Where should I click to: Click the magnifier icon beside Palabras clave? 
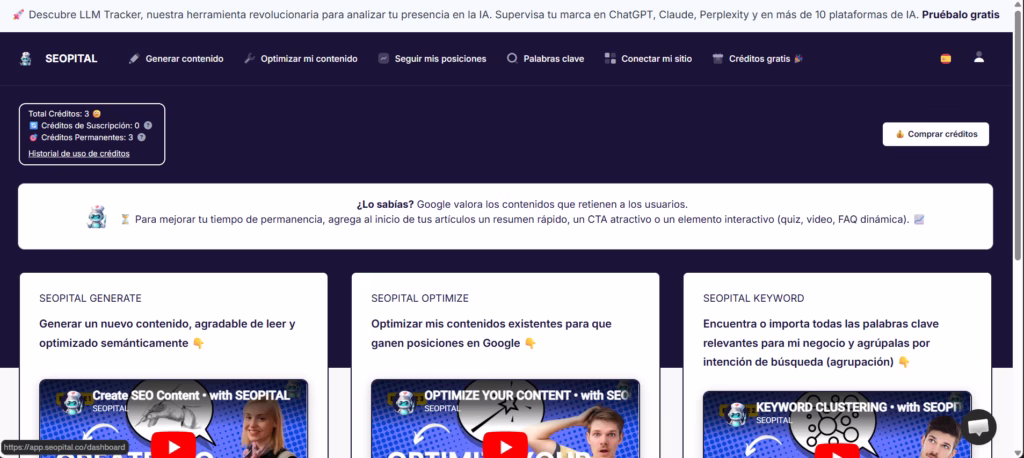[512, 58]
